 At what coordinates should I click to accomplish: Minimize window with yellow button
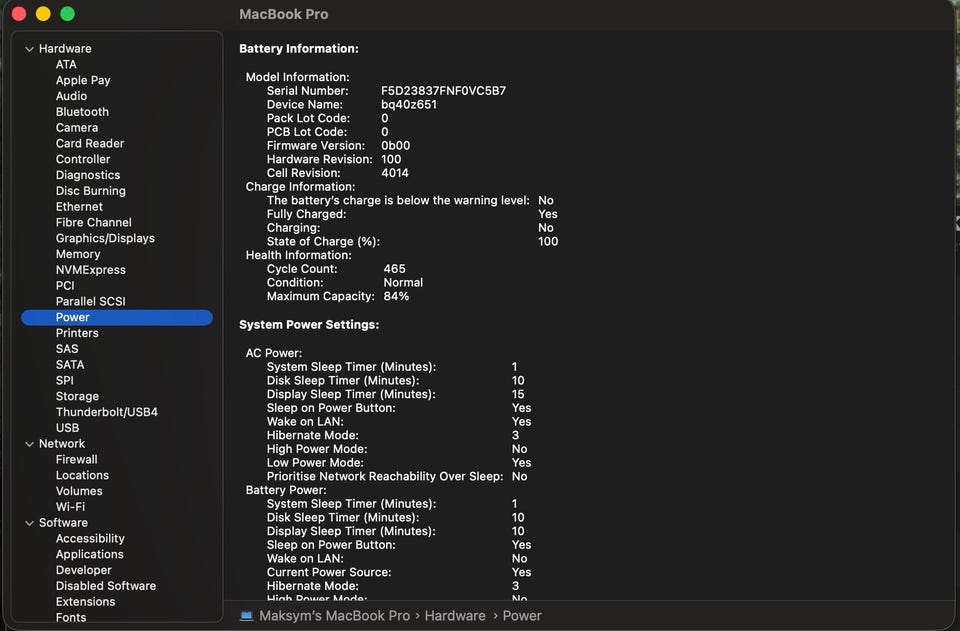pos(43,14)
